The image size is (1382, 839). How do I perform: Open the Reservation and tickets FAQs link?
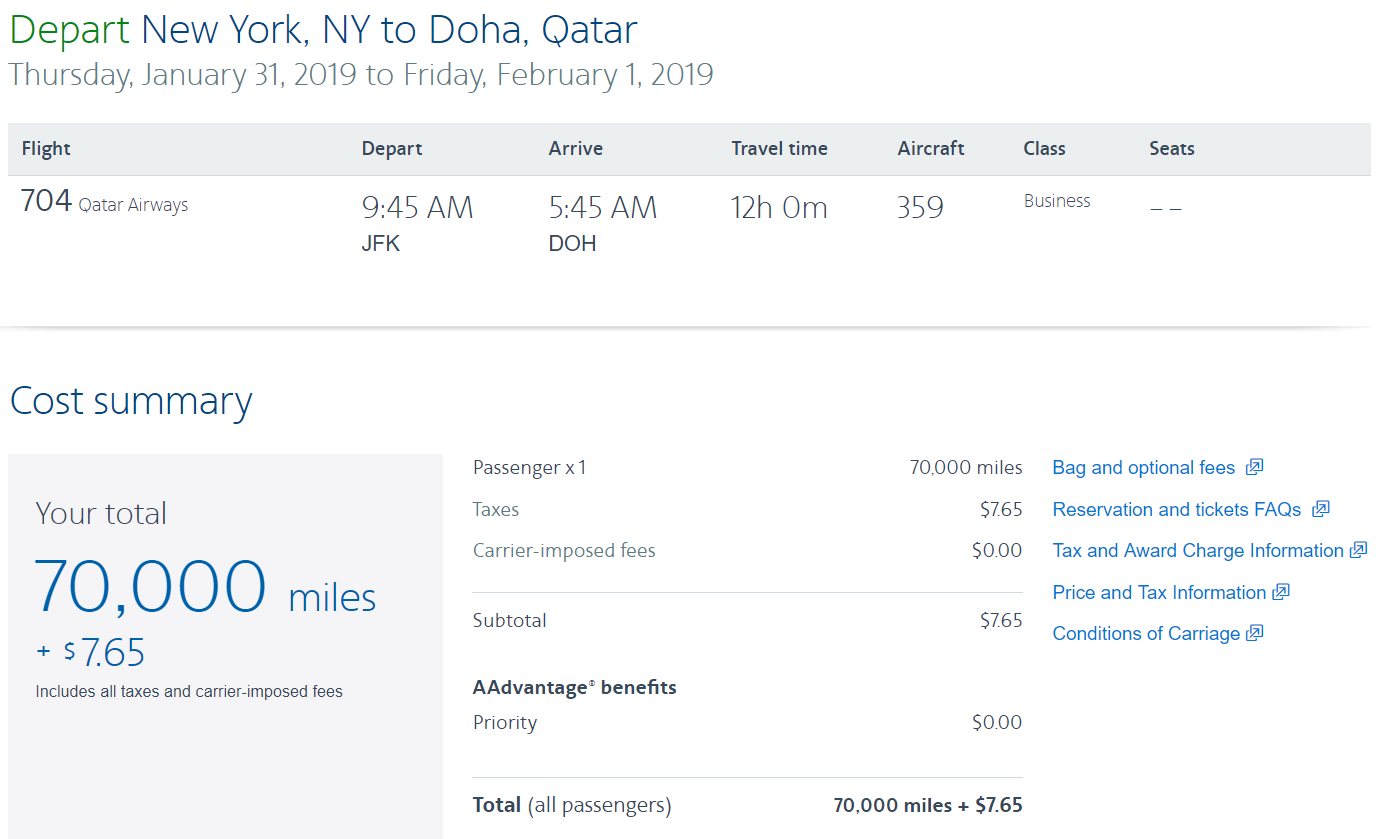[x=1176, y=510]
